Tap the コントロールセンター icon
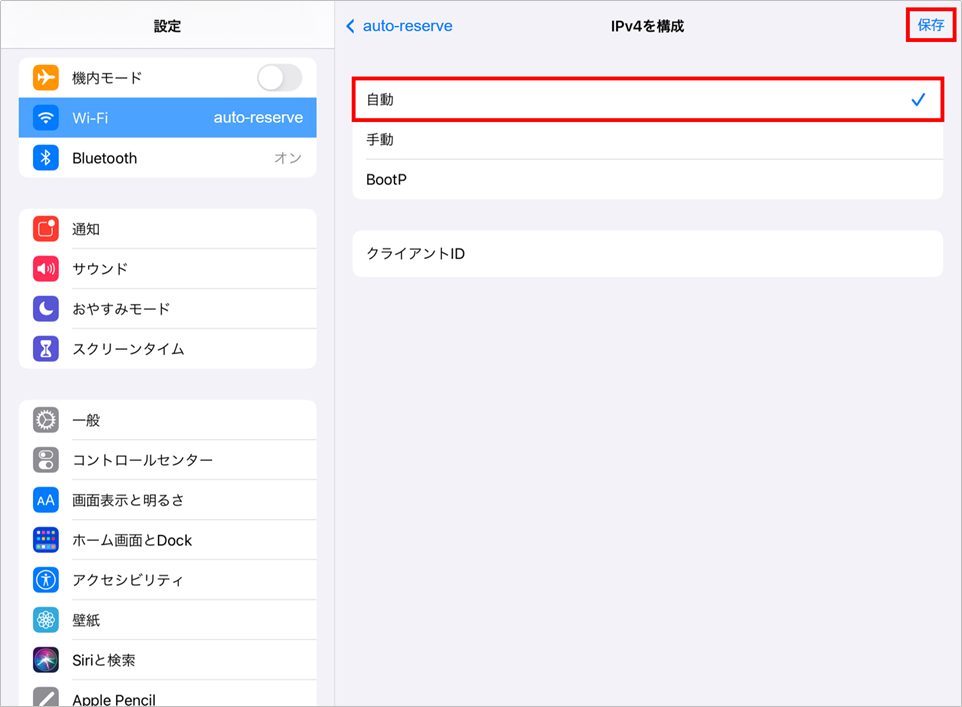The width and height of the screenshot is (962, 707). coord(46,460)
